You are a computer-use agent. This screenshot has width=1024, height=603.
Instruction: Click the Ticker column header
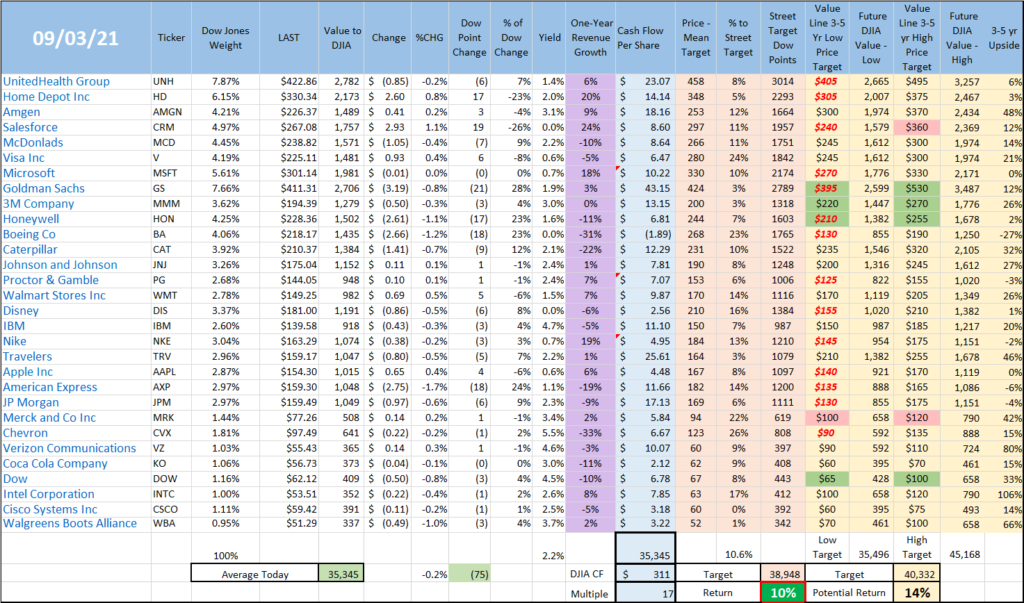pyautogui.click(x=171, y=38)
